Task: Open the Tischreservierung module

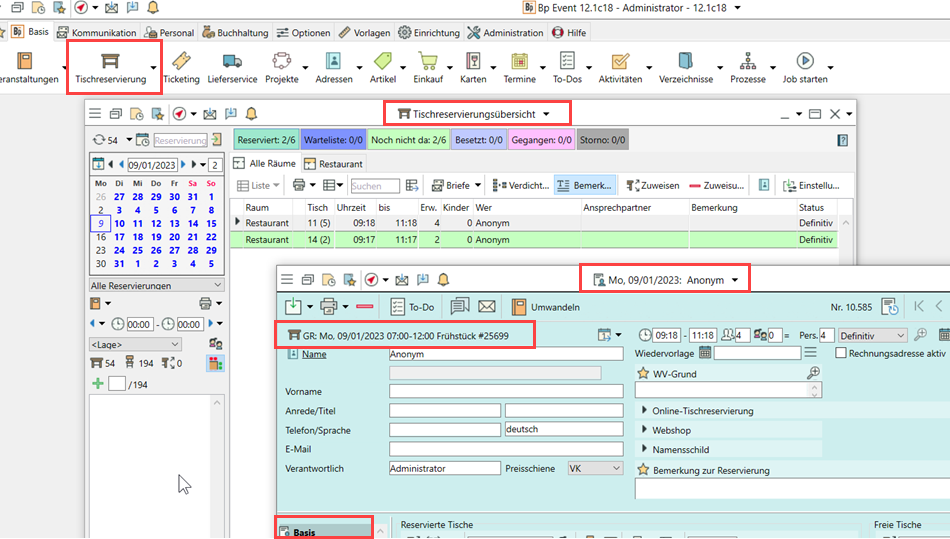Action: click(110, 67)
